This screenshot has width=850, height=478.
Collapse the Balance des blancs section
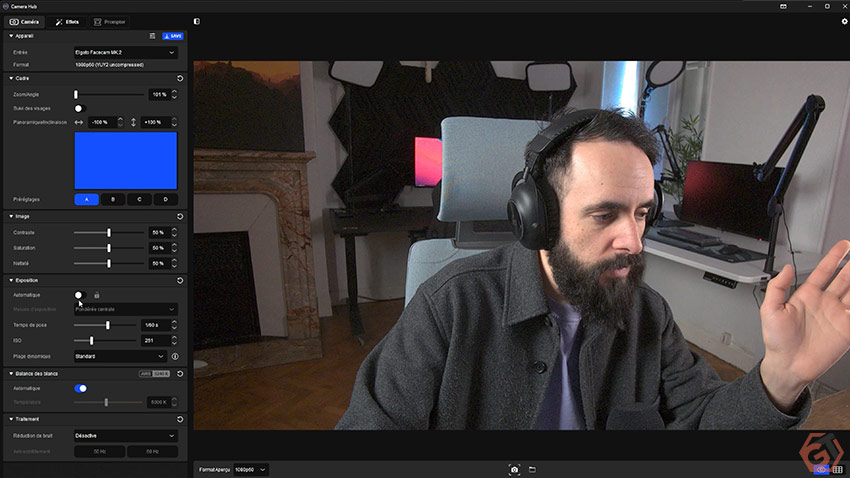click(x=11, y=373)
